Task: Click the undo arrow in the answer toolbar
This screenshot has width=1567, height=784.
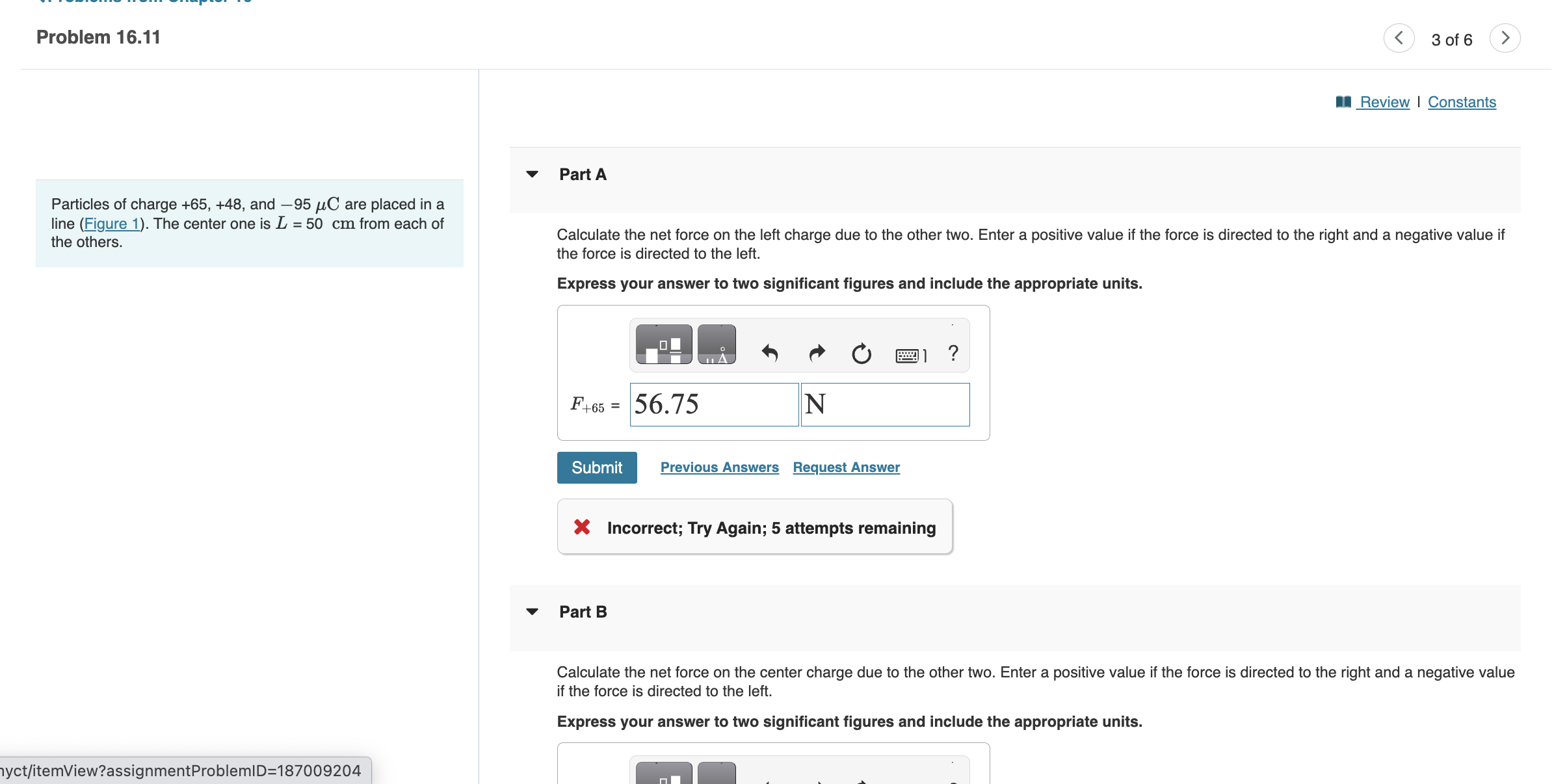Action: click(770, 353)
